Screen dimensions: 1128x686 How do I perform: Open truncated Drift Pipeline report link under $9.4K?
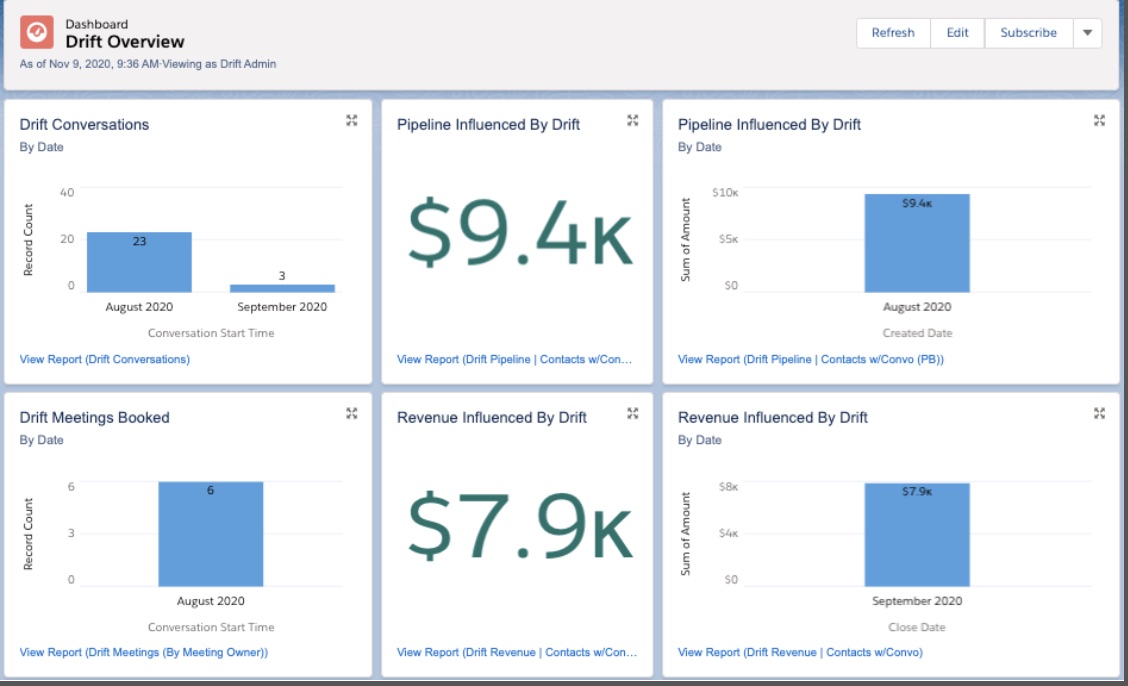(514, 359)
